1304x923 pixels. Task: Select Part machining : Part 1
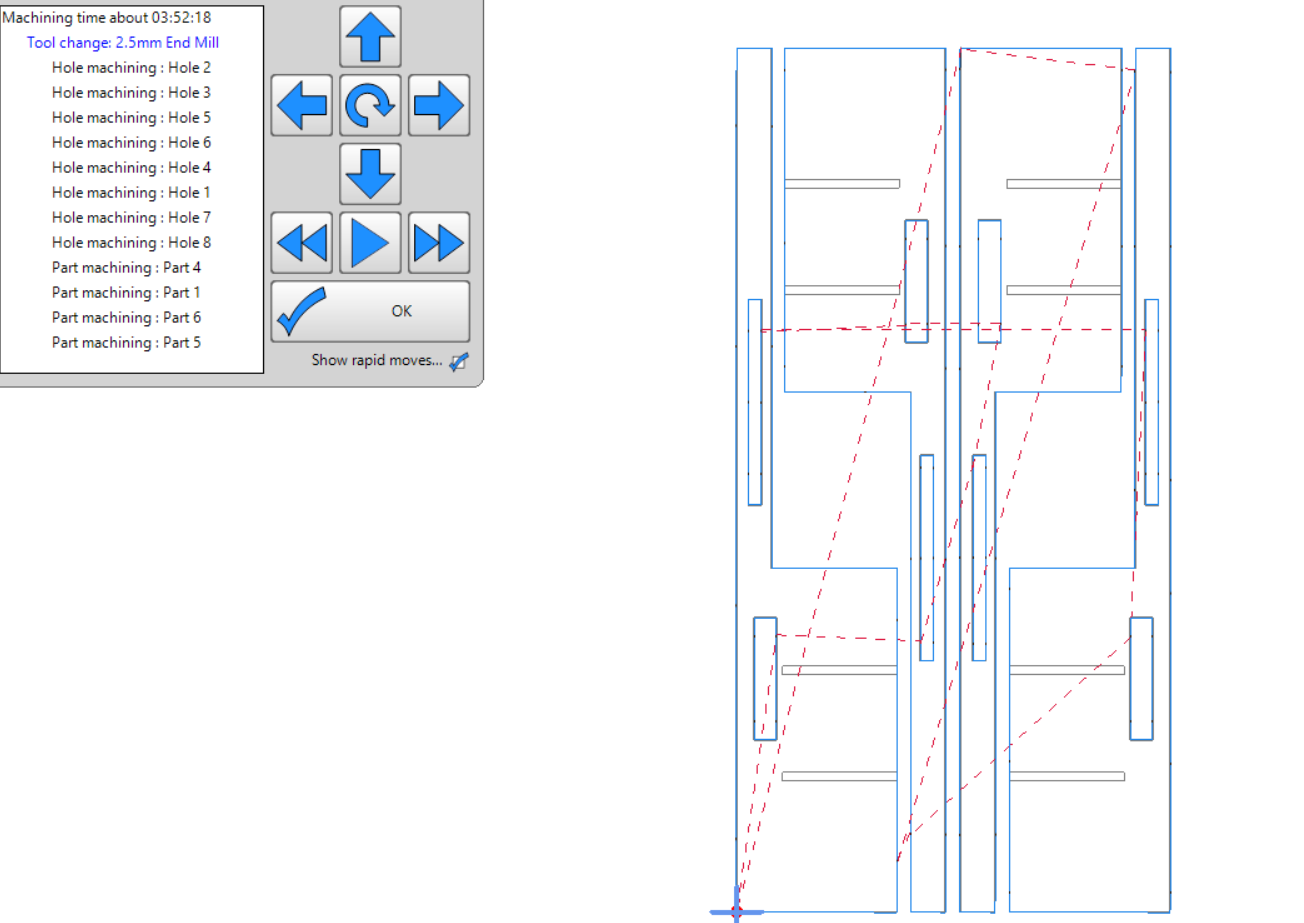point(126,293)
